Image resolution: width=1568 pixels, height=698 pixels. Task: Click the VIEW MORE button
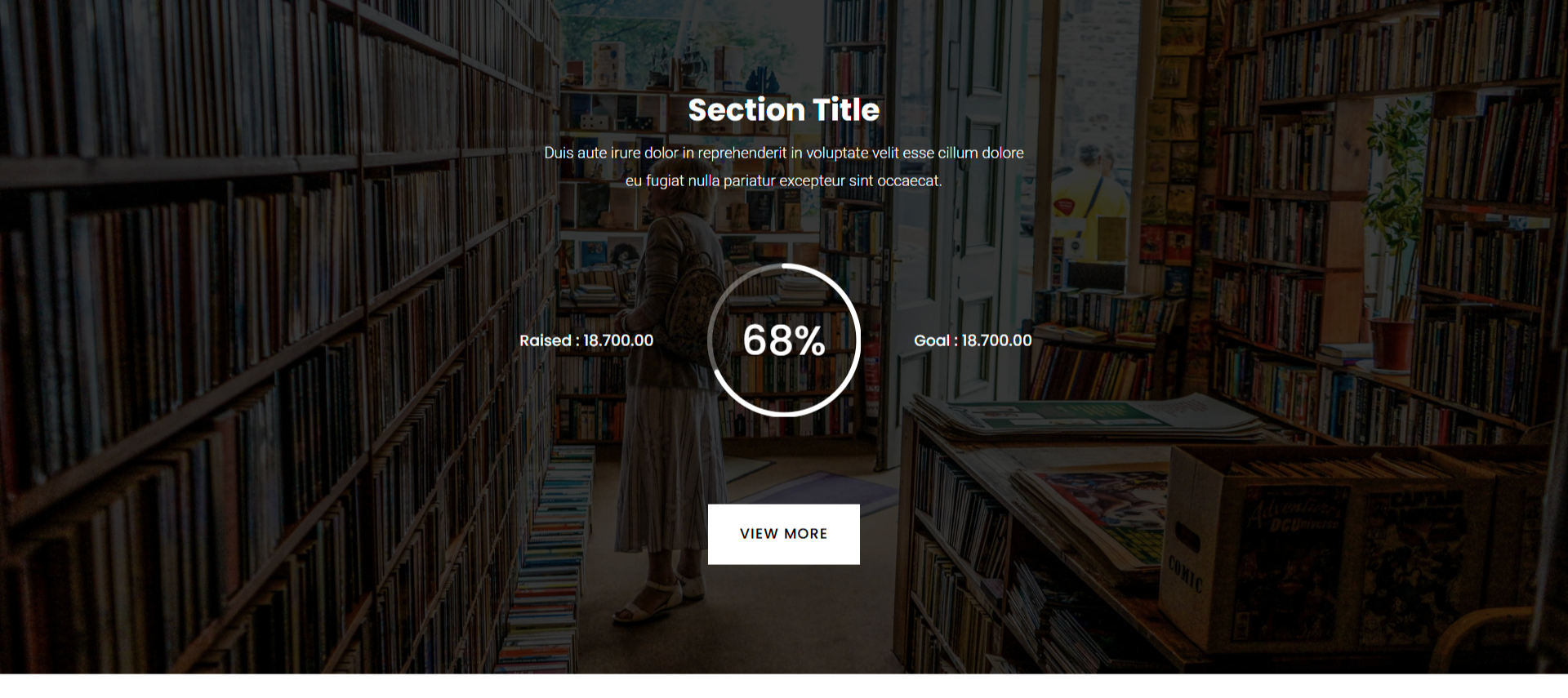tap(783, 534)
